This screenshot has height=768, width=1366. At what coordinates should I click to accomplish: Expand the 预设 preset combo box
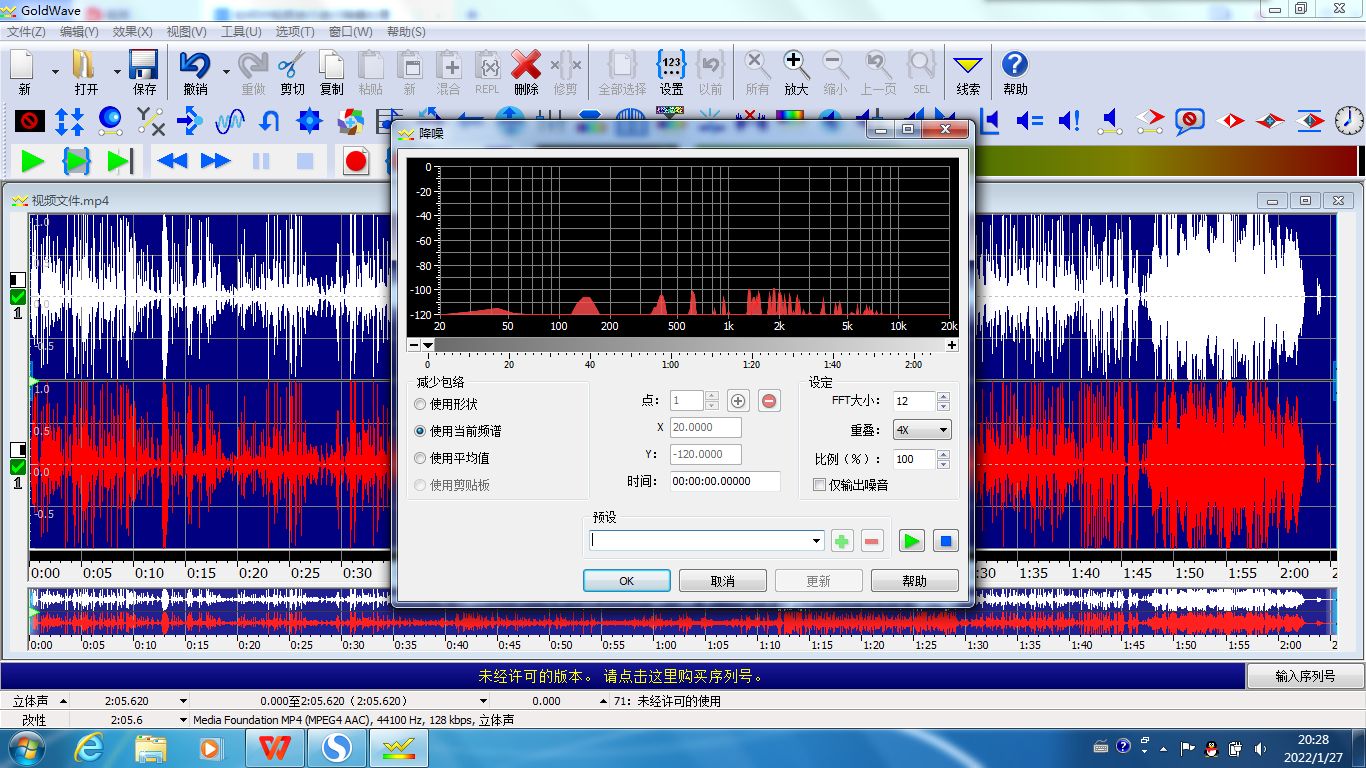point(817,541)
